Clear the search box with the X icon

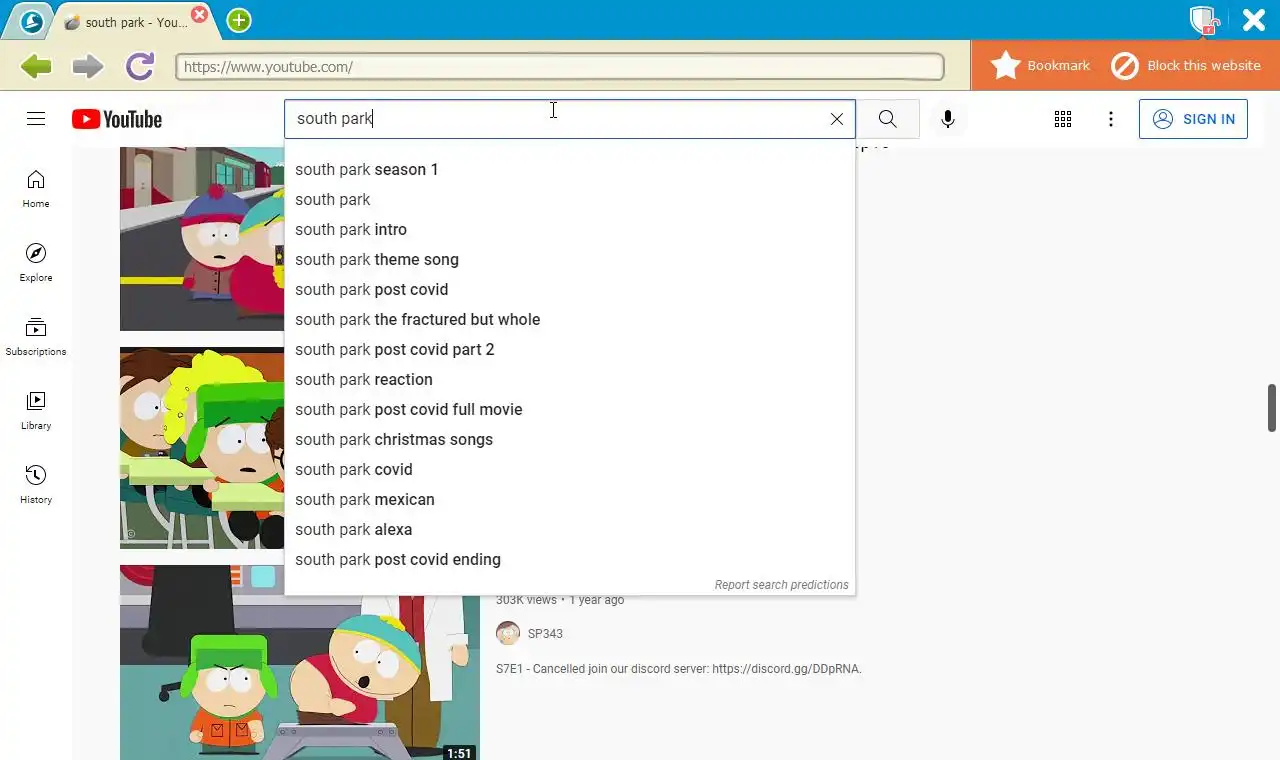click(x=837, y=119)
